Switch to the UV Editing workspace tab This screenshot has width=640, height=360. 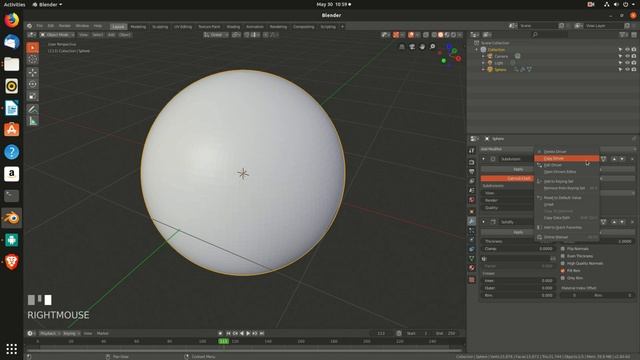[x=183, y=27]
